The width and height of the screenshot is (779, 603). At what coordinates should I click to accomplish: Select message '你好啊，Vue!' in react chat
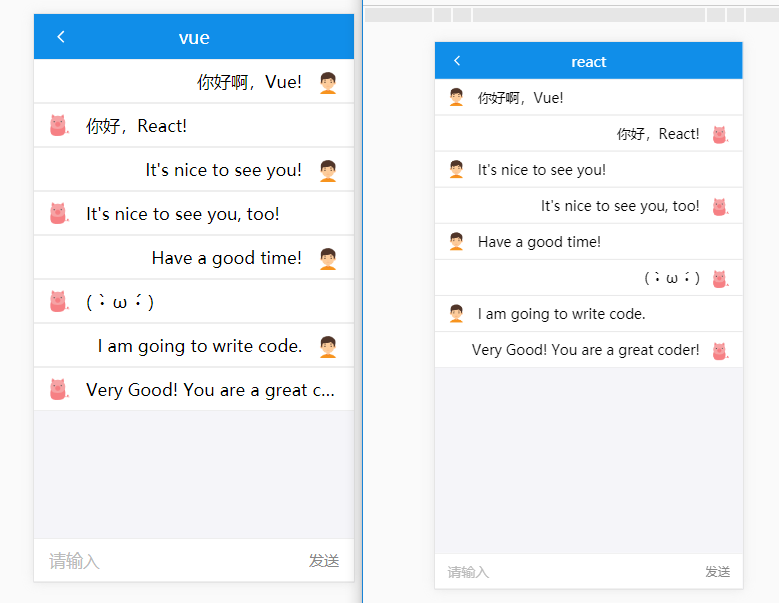(x=521, y=98)
